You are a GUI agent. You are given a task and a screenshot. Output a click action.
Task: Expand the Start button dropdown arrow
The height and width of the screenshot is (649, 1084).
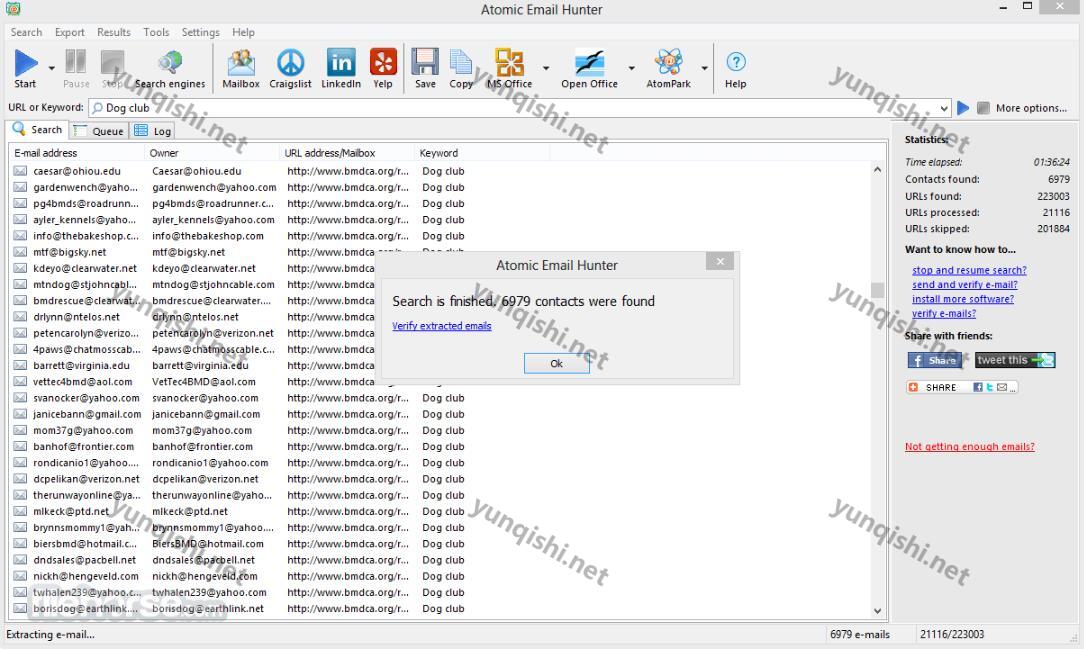[51, 68]
